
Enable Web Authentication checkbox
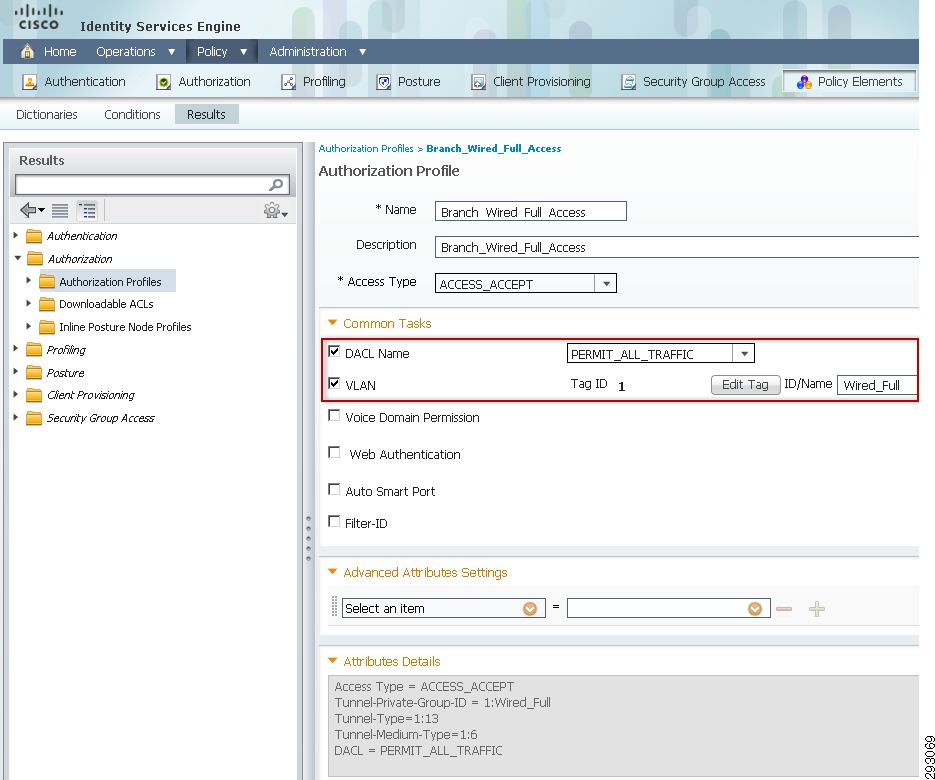click(x=335, y=453)
